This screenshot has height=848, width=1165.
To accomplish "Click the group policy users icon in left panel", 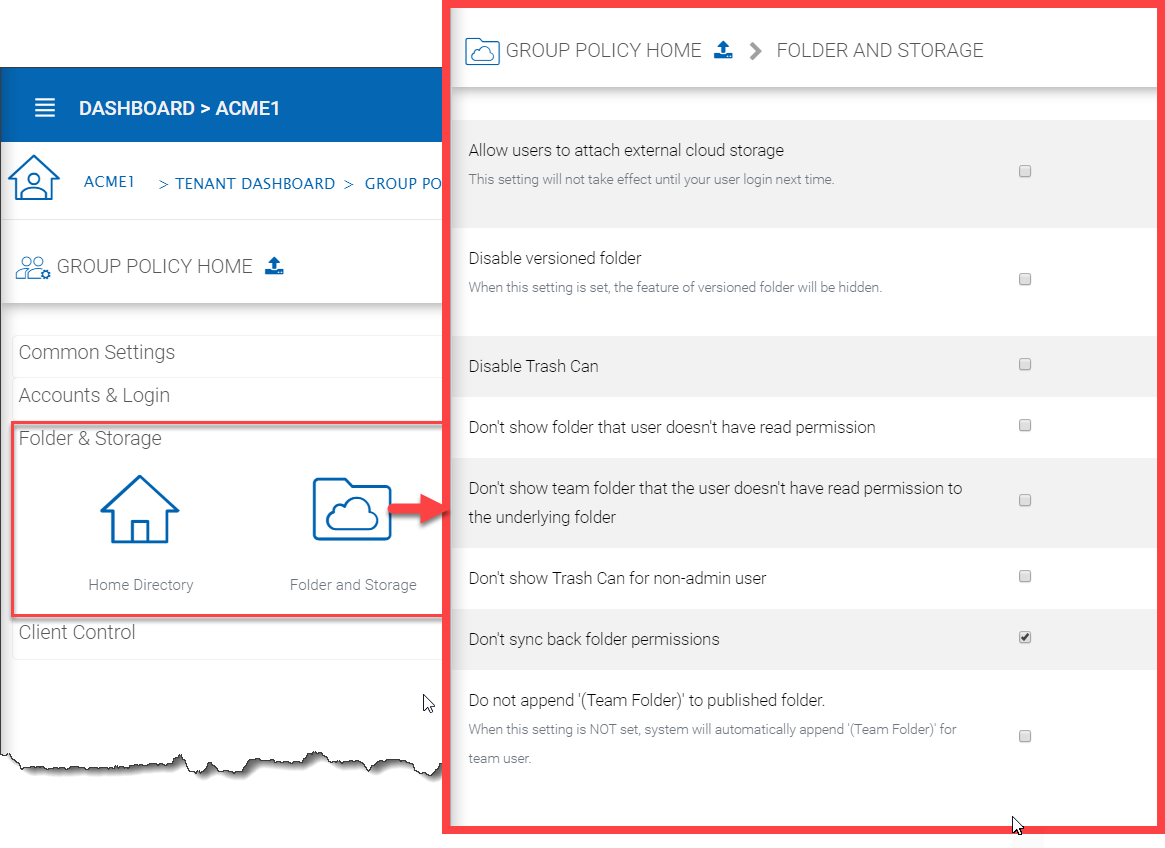I will 33,268.
